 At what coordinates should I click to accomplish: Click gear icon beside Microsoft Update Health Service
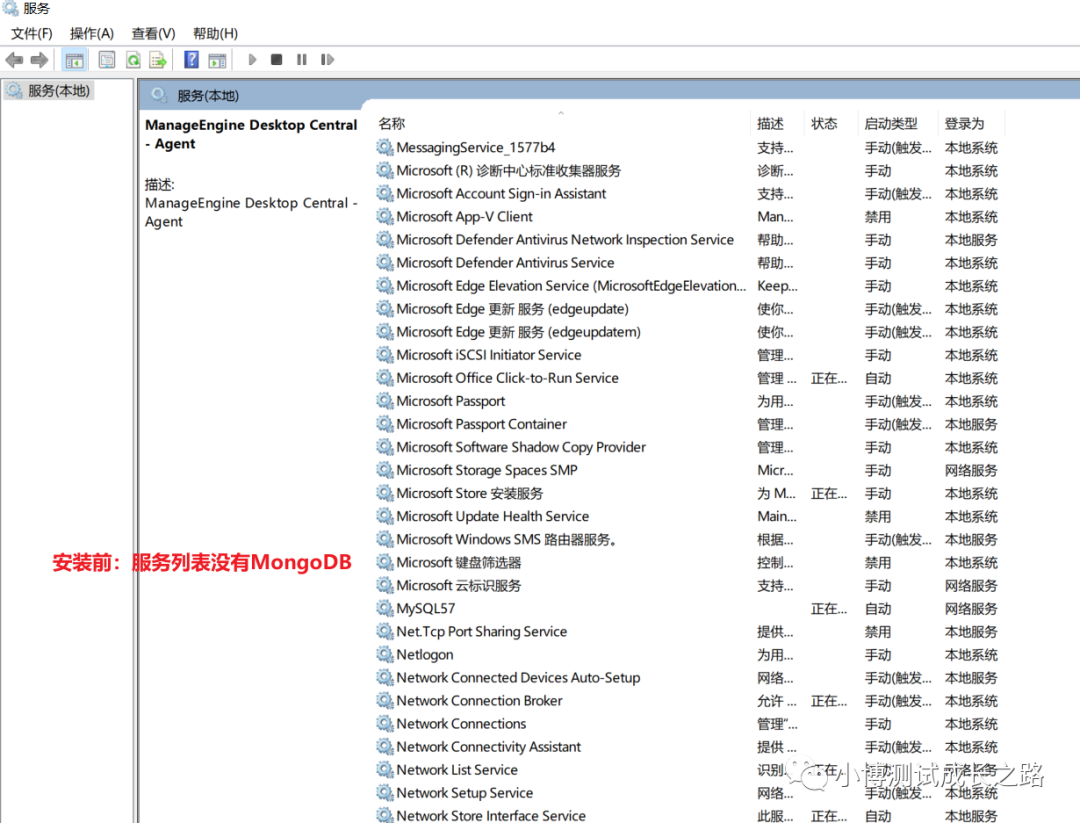point(384,516)
